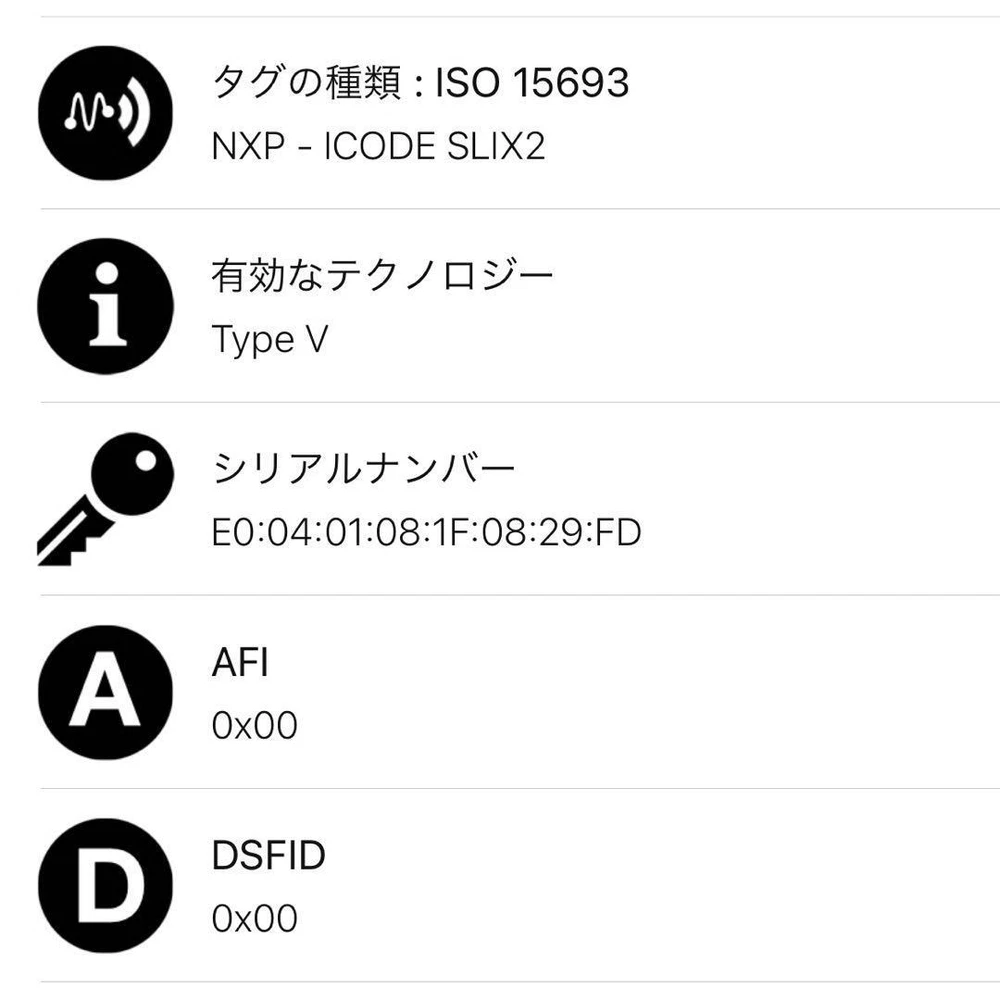Tap the ISO 15693 standard text
Image resolution: width=1000 pixels, height=1000 pixels.
(532, 83)
